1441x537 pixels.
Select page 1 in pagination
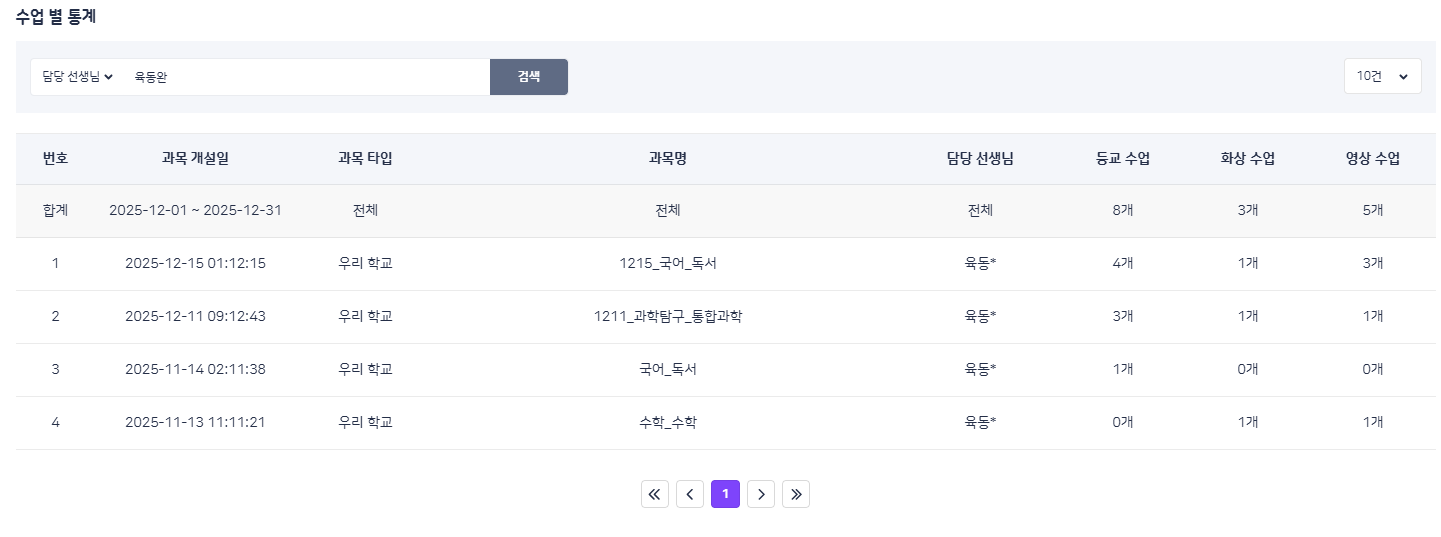725,494
